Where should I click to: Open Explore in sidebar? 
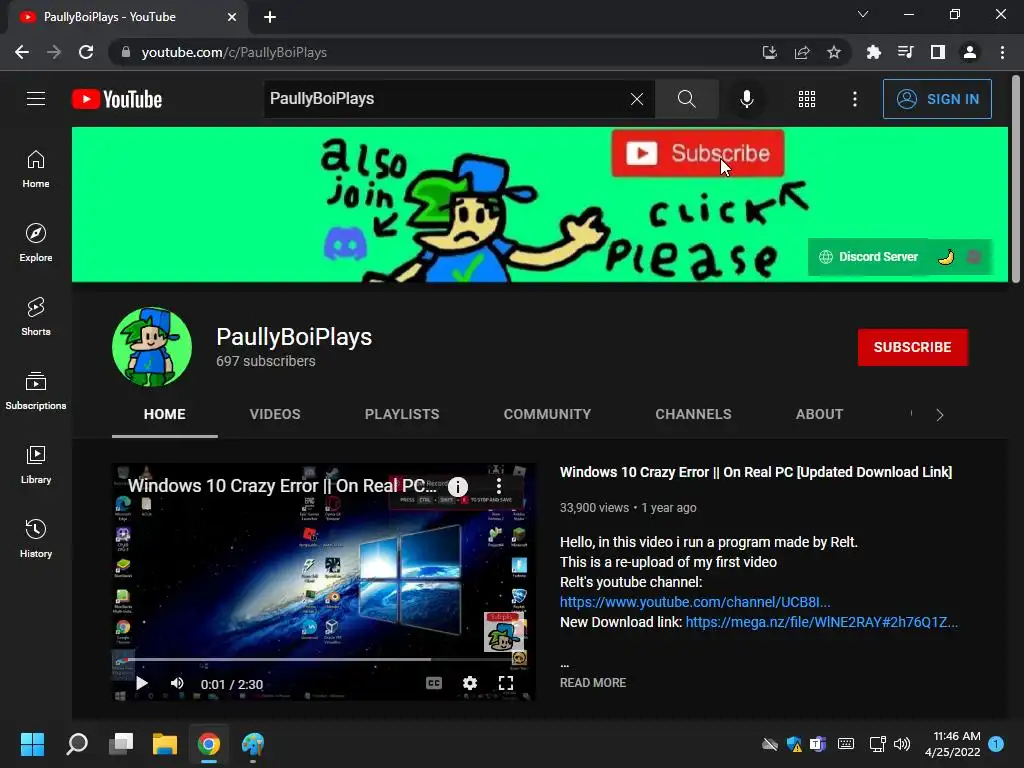(x=36, y=243)
